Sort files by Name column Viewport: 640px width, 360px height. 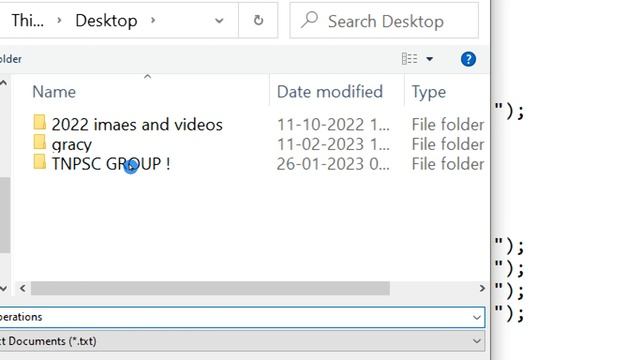pos(54,92)
